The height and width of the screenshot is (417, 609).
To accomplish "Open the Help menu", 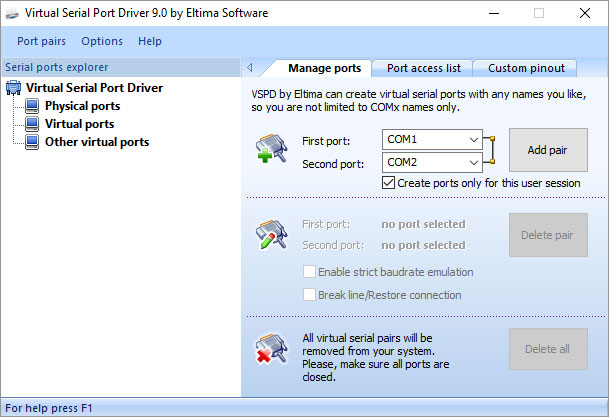I will [150, 41].
